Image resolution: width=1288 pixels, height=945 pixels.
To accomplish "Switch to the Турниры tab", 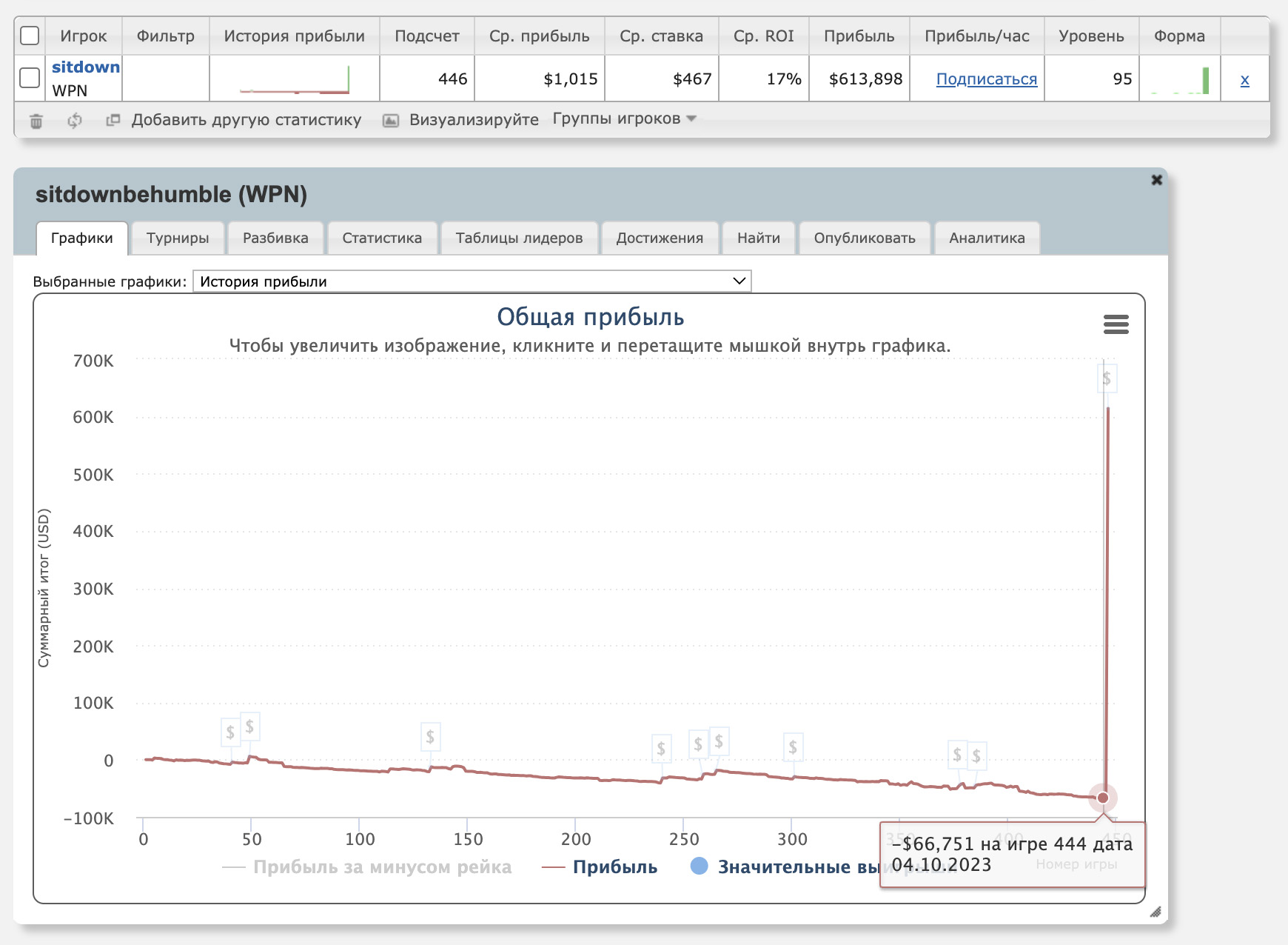I will tap(178, 238).
